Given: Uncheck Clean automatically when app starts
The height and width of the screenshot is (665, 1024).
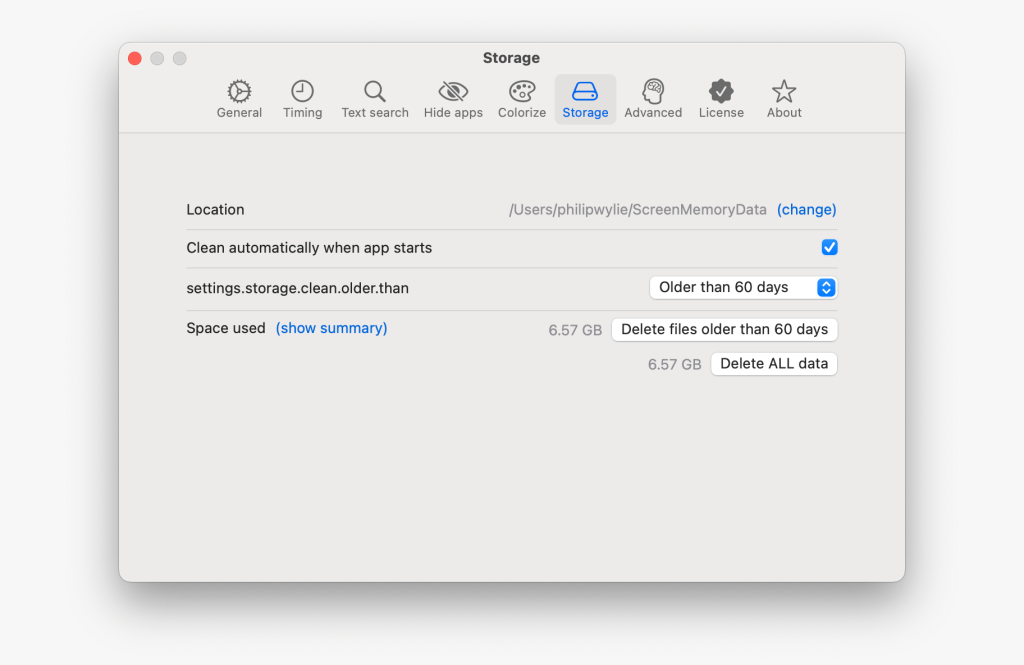Looking at the screenshot, I should [829, 248].
